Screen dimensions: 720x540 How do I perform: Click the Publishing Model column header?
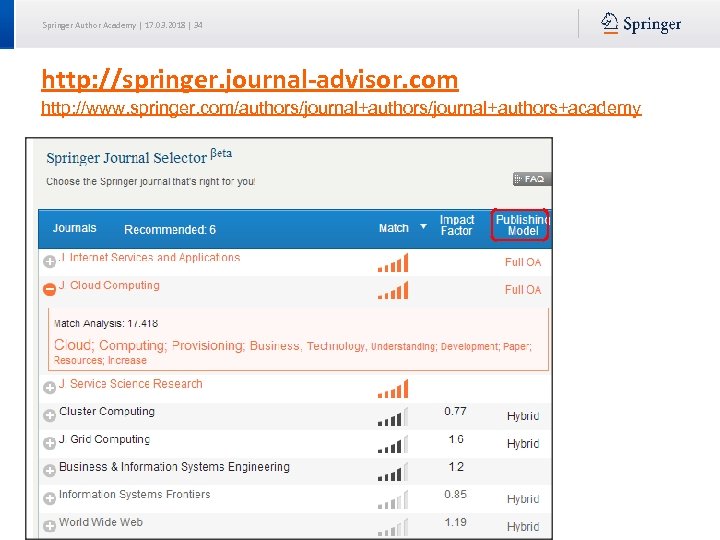pos(521,225)
